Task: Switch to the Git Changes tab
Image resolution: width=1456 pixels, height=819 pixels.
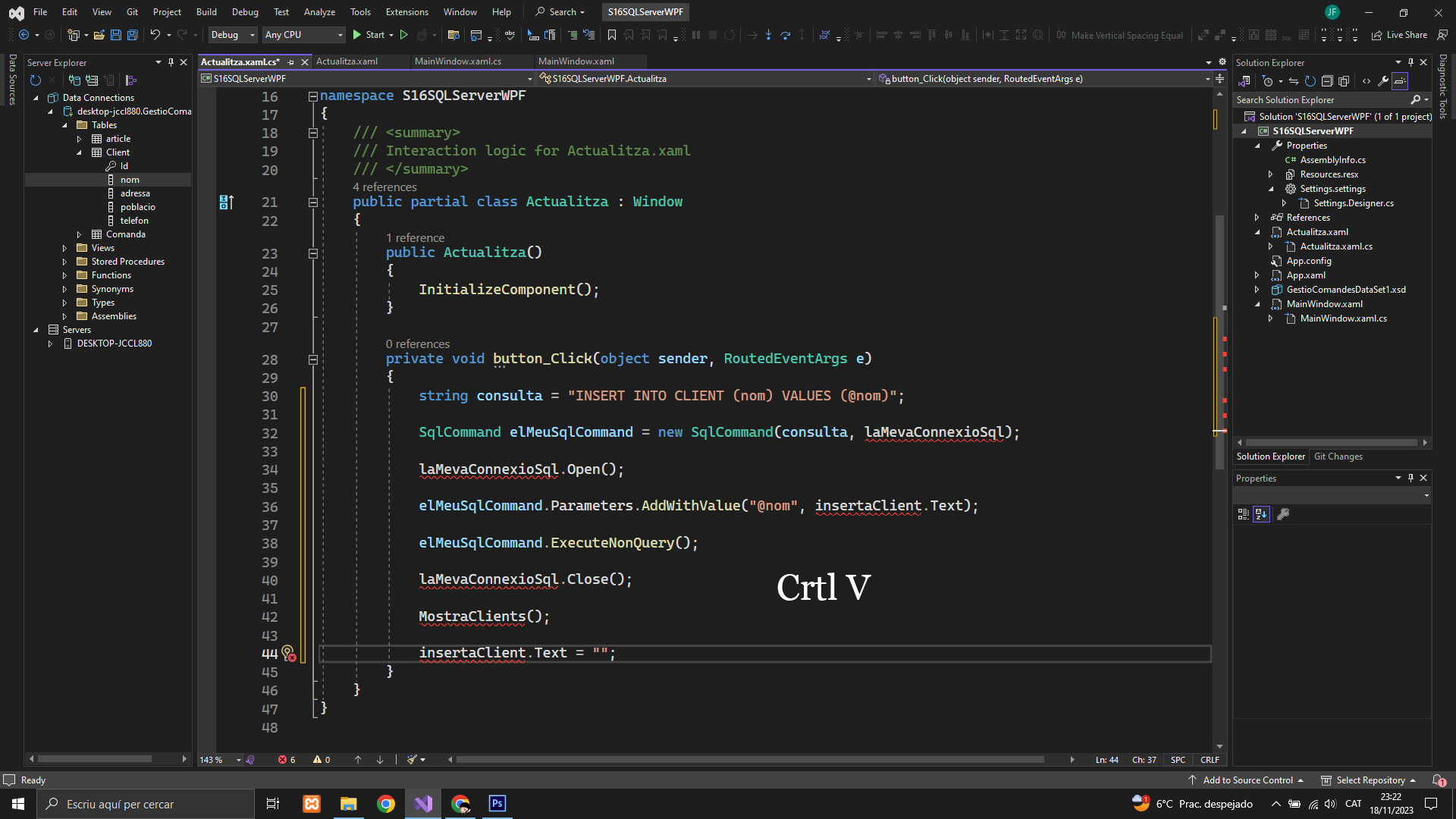Action: (x=1338, y=457)
